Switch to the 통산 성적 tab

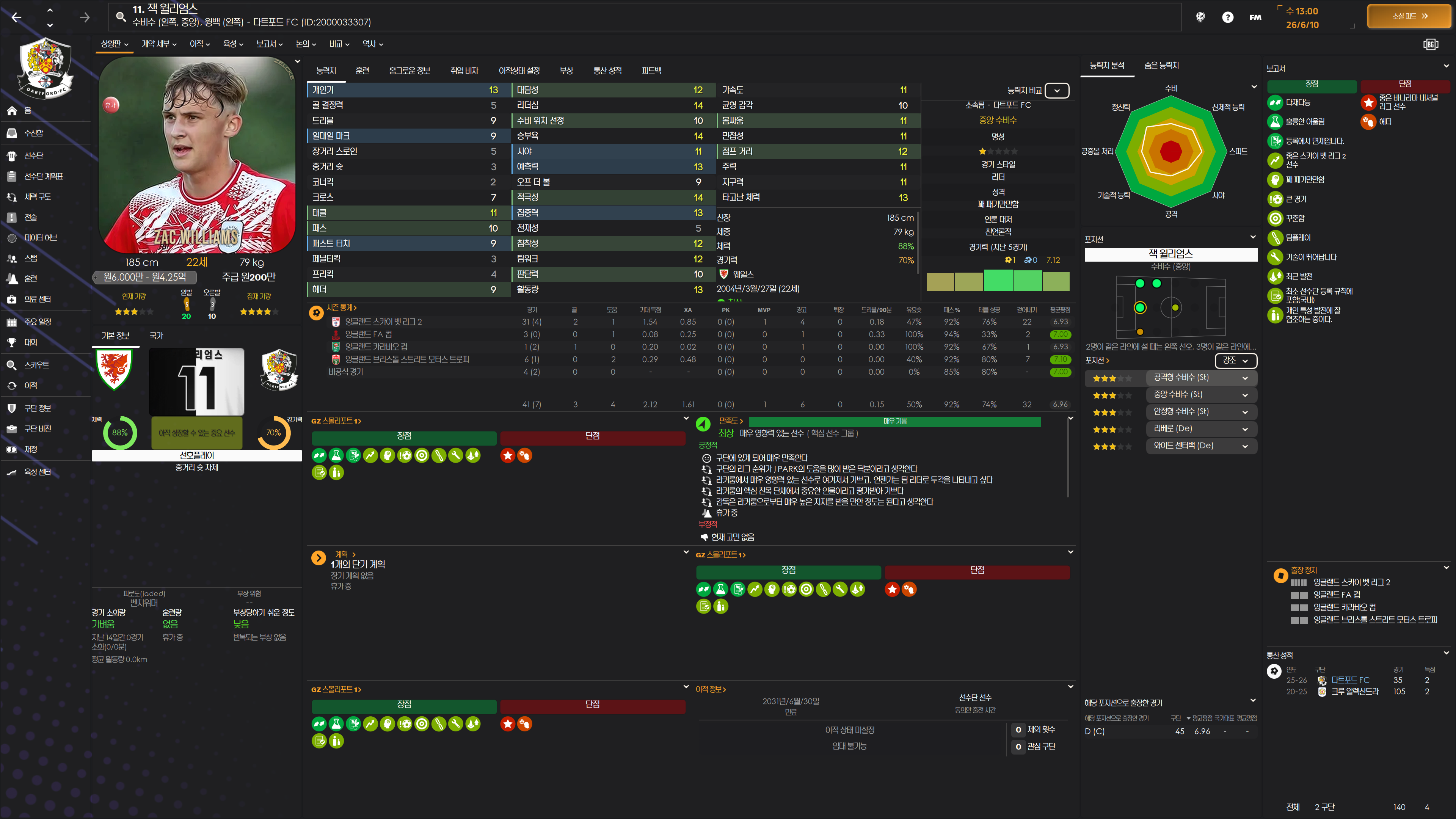607,71
